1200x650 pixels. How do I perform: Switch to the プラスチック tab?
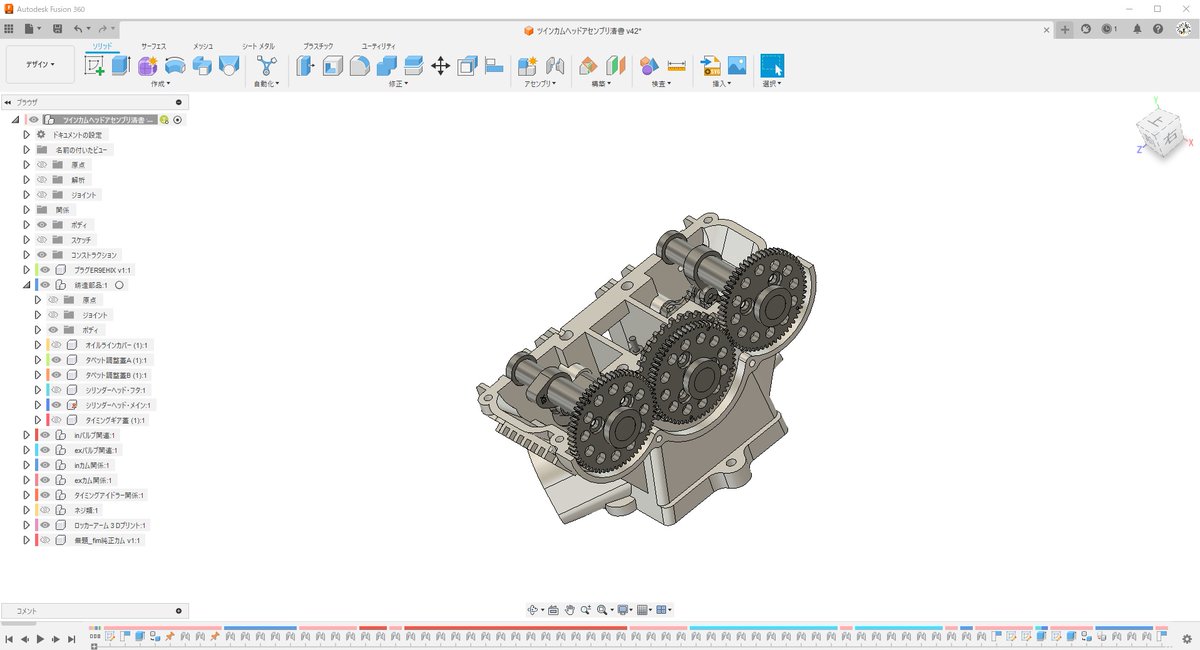click(319, 46)
